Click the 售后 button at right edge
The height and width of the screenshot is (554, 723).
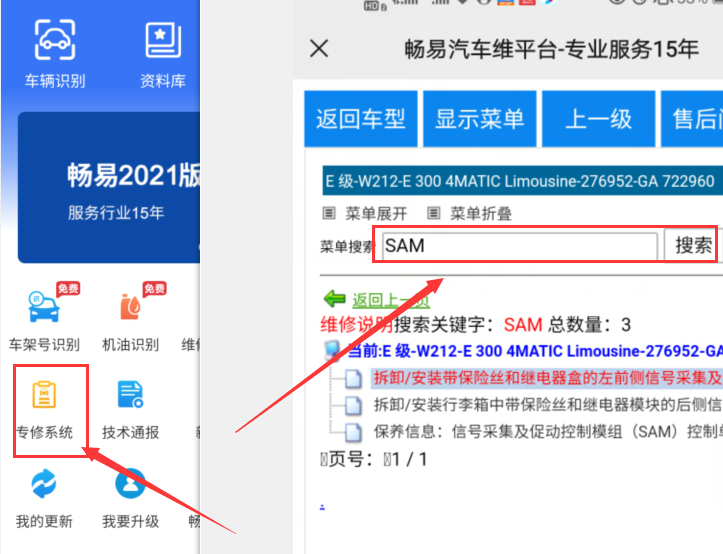coord(692,119)
